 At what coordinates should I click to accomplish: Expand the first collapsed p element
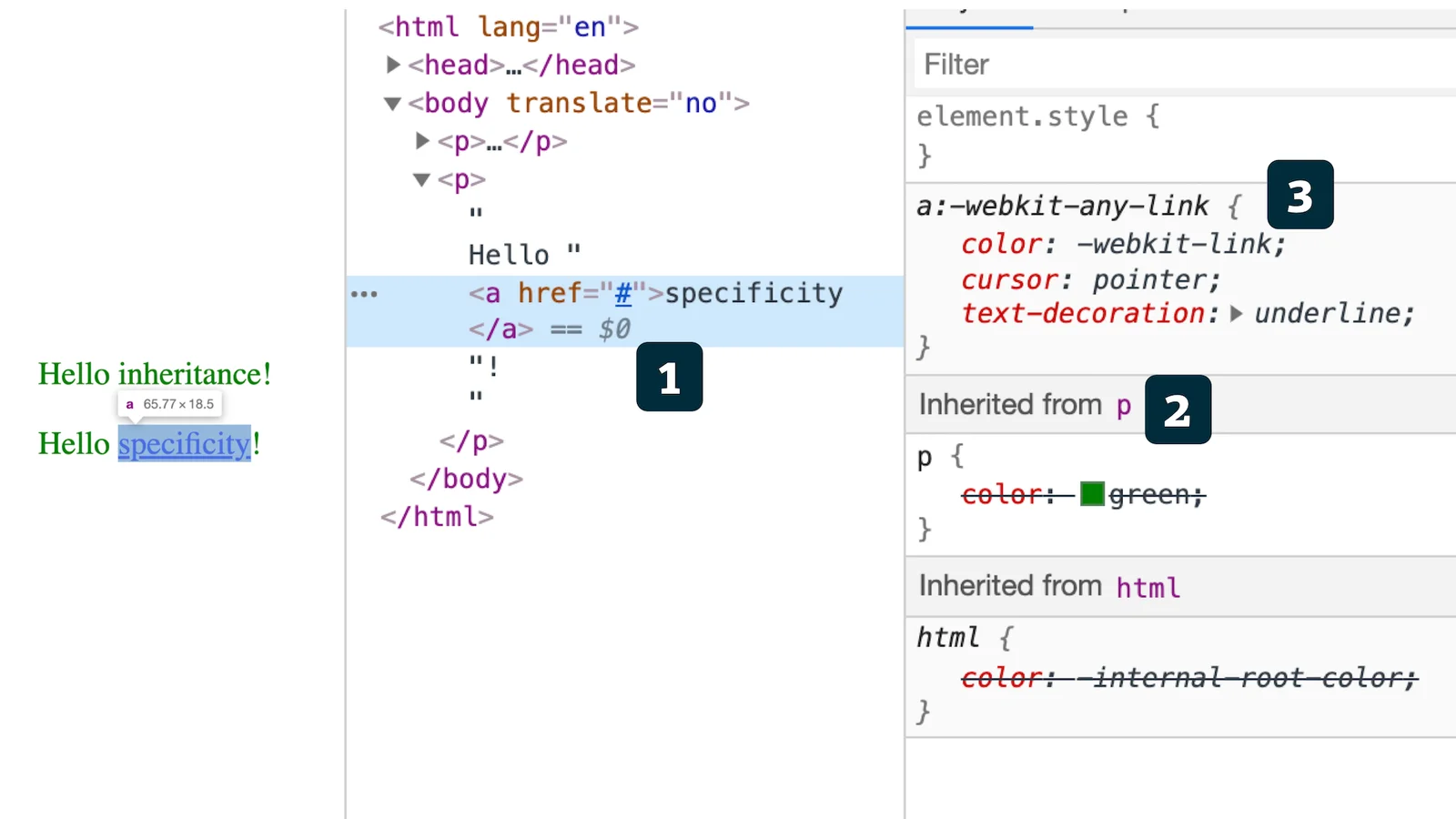click(422, 141)
